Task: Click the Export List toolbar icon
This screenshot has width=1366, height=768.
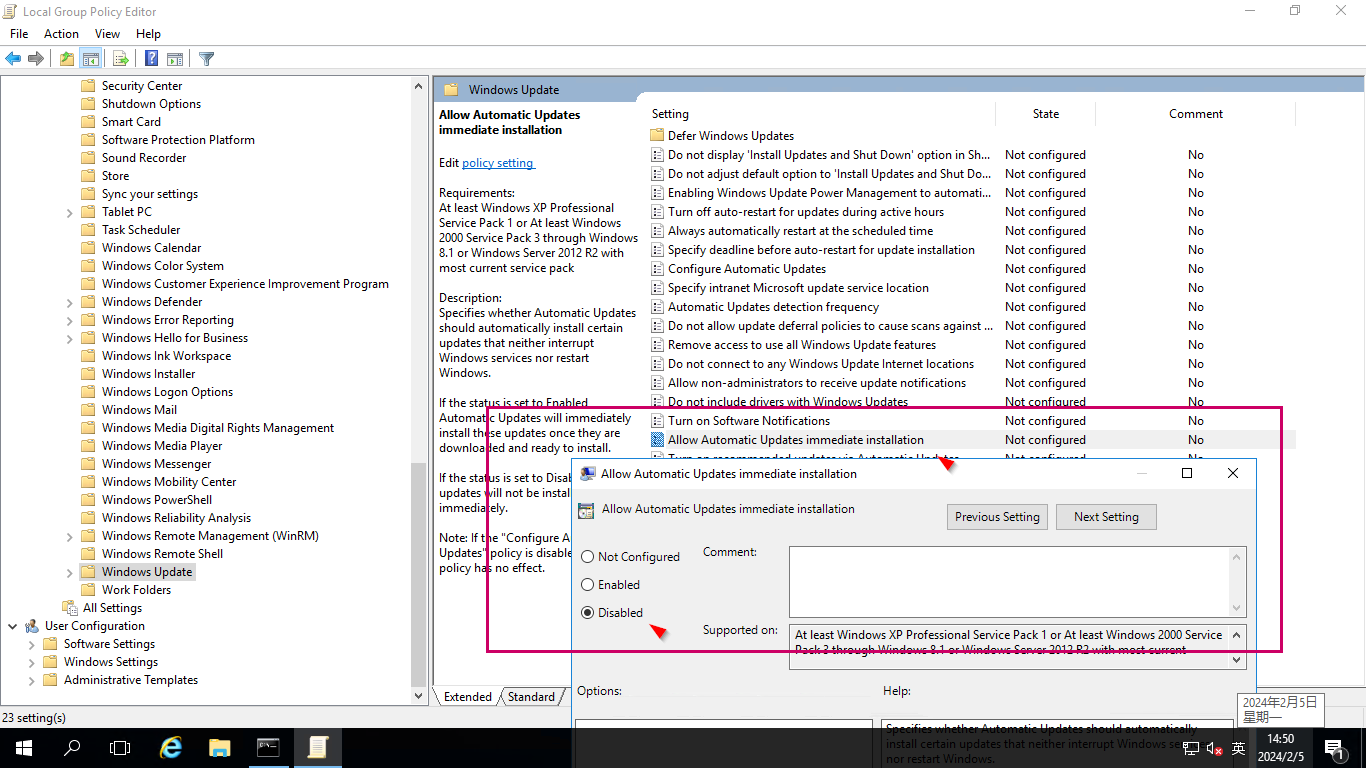Action: [120, 59]
